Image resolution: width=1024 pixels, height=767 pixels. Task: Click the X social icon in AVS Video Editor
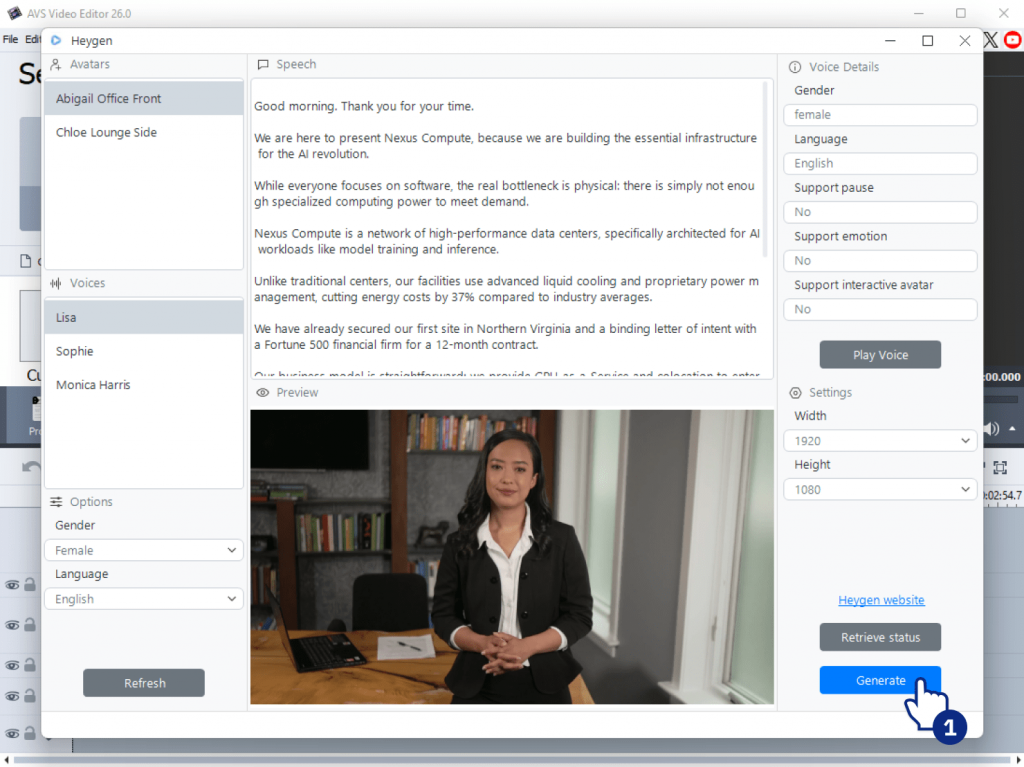click(991, 40)
